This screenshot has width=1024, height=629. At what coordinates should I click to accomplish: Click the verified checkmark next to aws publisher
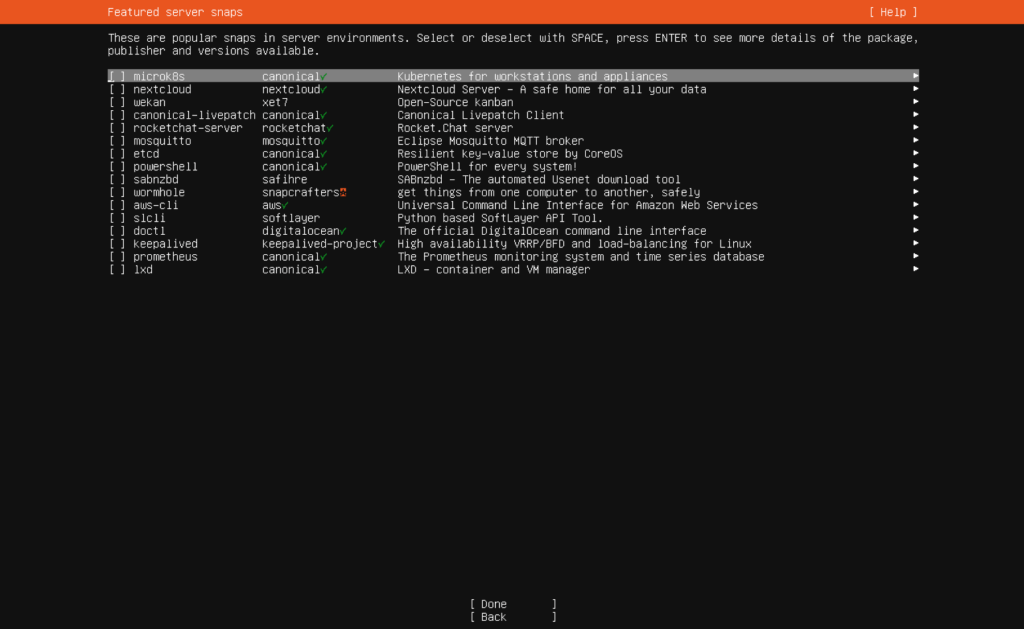(x=285, y=205)
